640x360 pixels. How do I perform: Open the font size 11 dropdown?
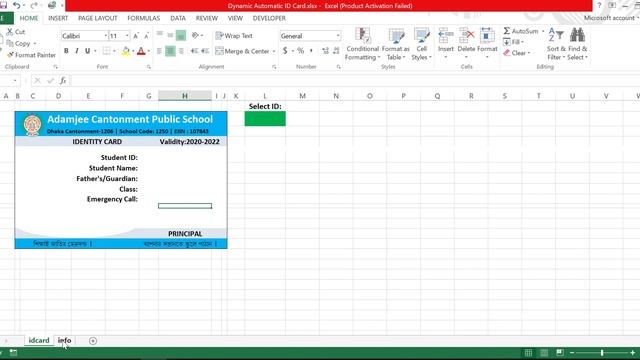click(127, 36)
